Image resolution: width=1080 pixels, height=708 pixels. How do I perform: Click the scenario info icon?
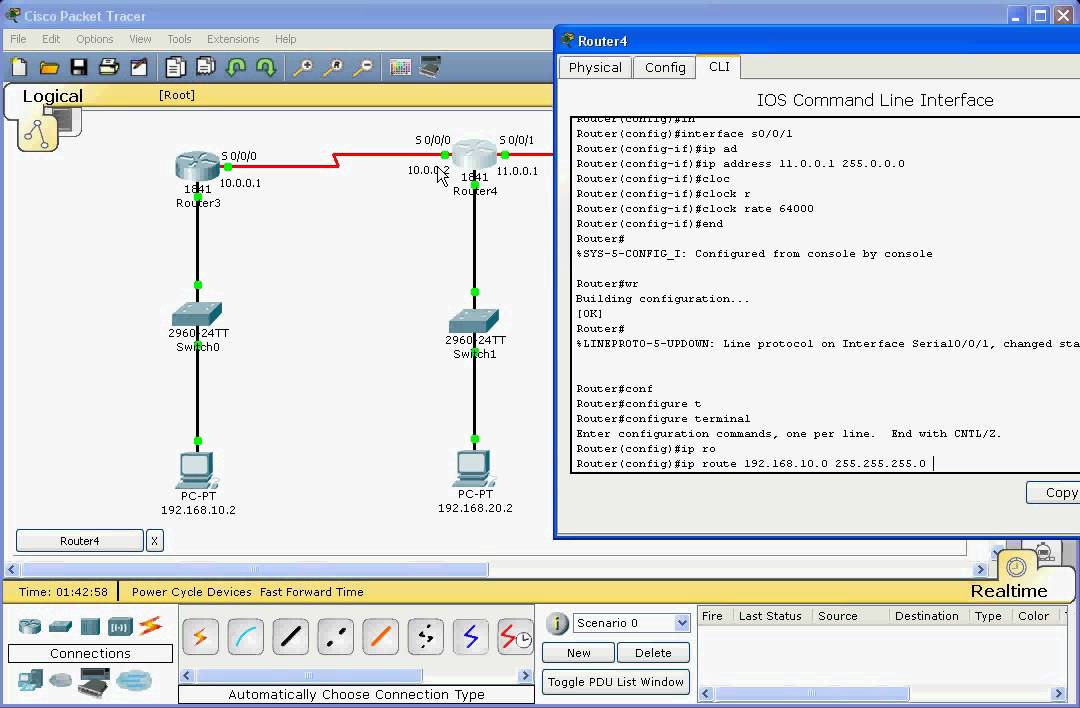coord(557,623)
